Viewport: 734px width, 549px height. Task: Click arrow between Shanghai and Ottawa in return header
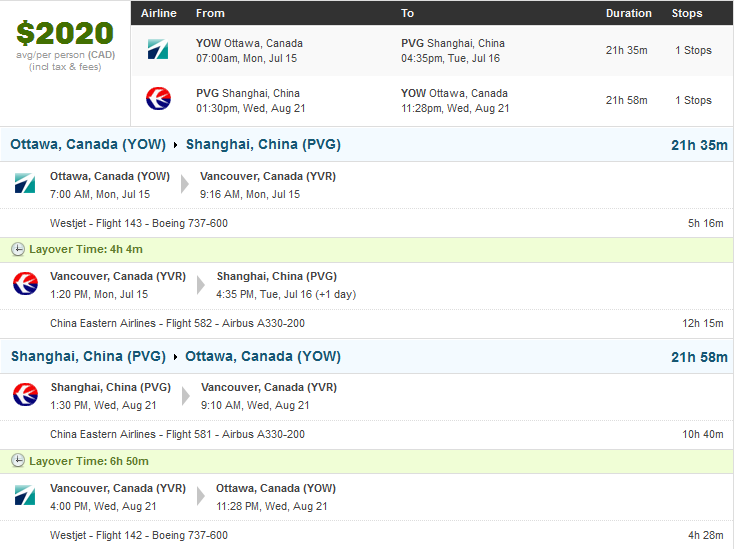click(x=176, y=357)
